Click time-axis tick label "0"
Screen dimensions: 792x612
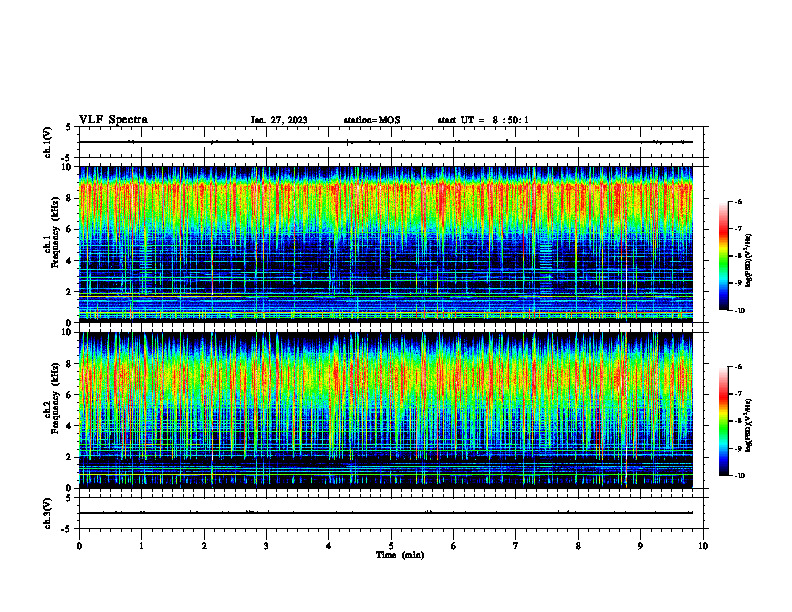point(79,546)
